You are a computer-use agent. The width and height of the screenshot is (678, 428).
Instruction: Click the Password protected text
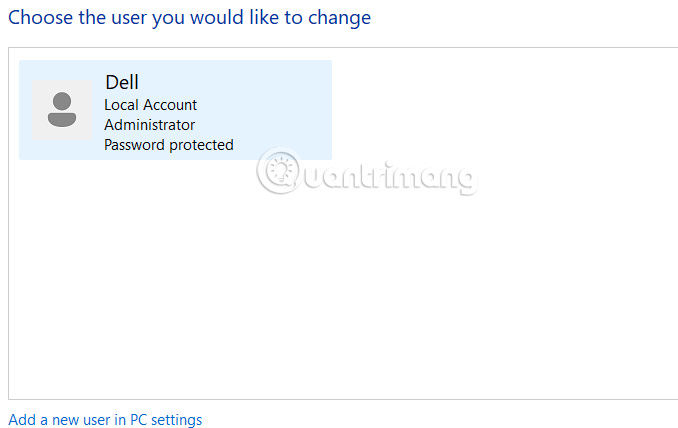click(168, 145)
